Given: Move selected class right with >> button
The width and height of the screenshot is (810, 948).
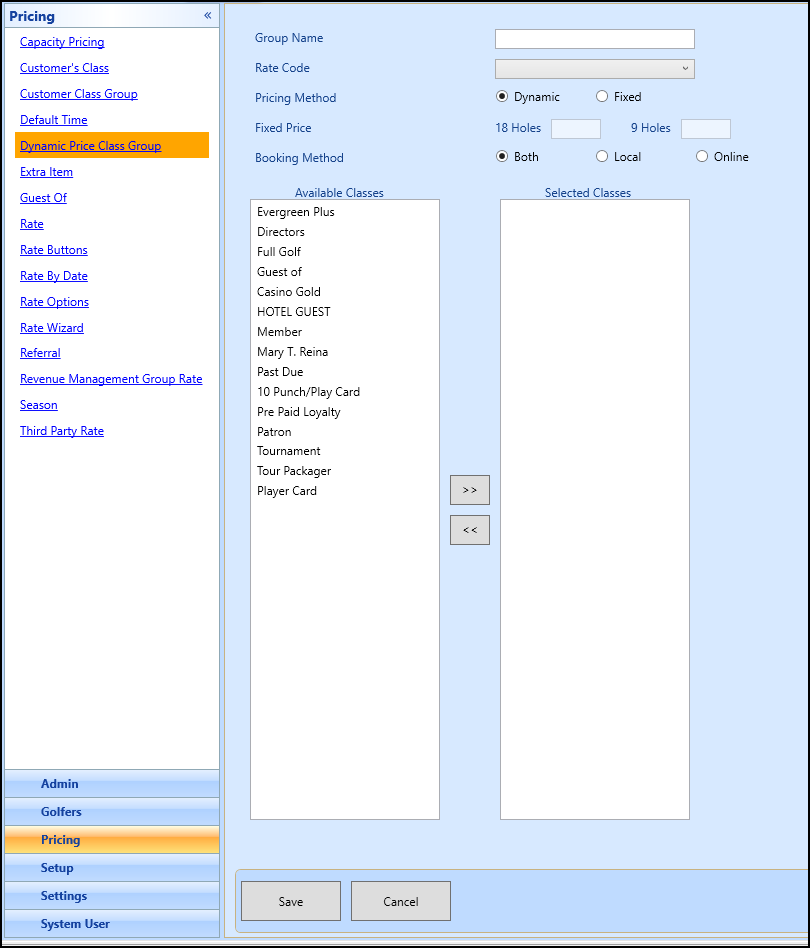Looking at the screenshot, I should tap(470, 490).
